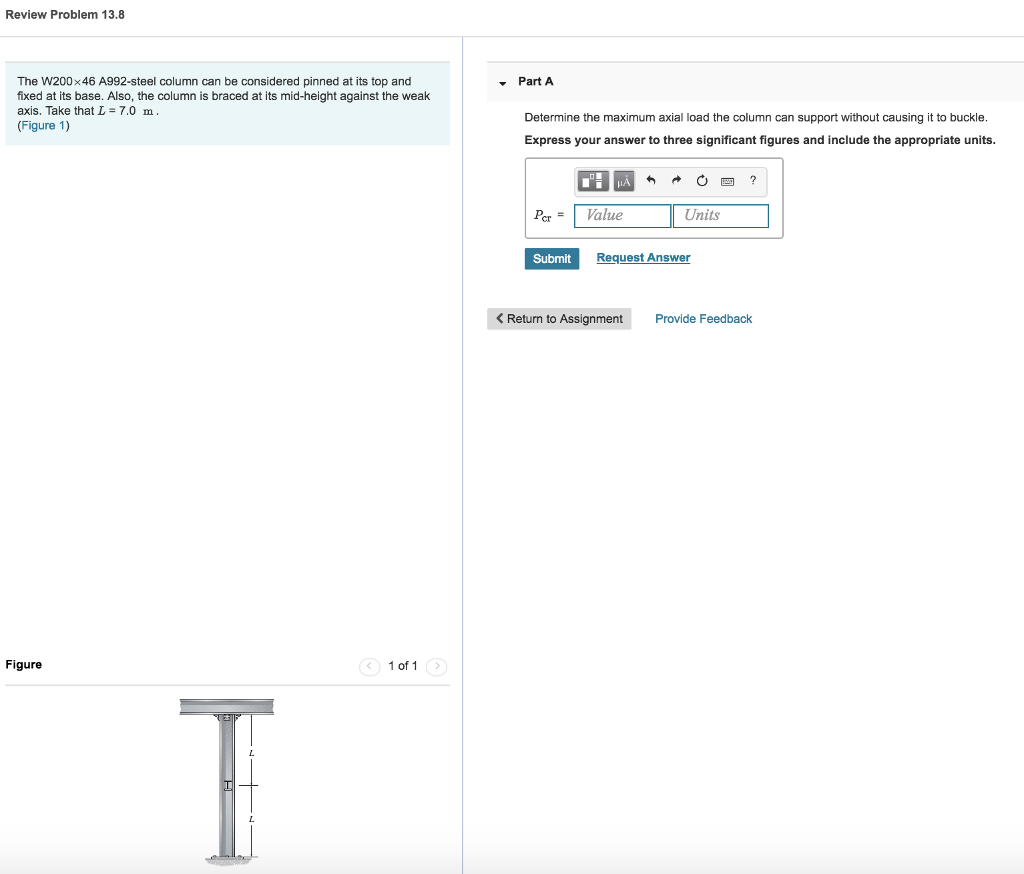Click inside the Value input field

click(x=622, y=215)
